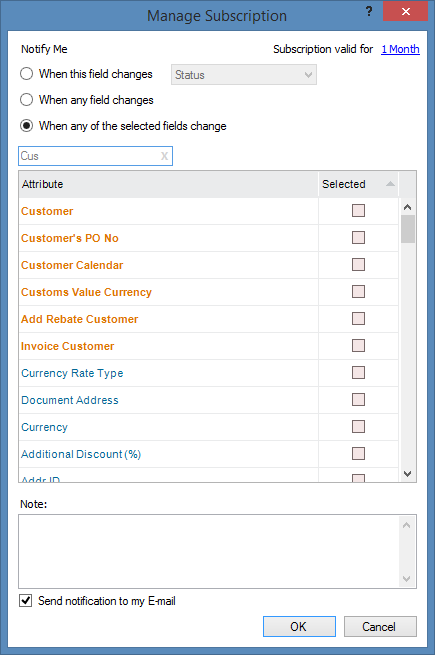Image resolution: width=435 pixels, height=655 pixels.
Task: Click the scroll up arrow of attribute list
Action: click(x=408, y=207)
